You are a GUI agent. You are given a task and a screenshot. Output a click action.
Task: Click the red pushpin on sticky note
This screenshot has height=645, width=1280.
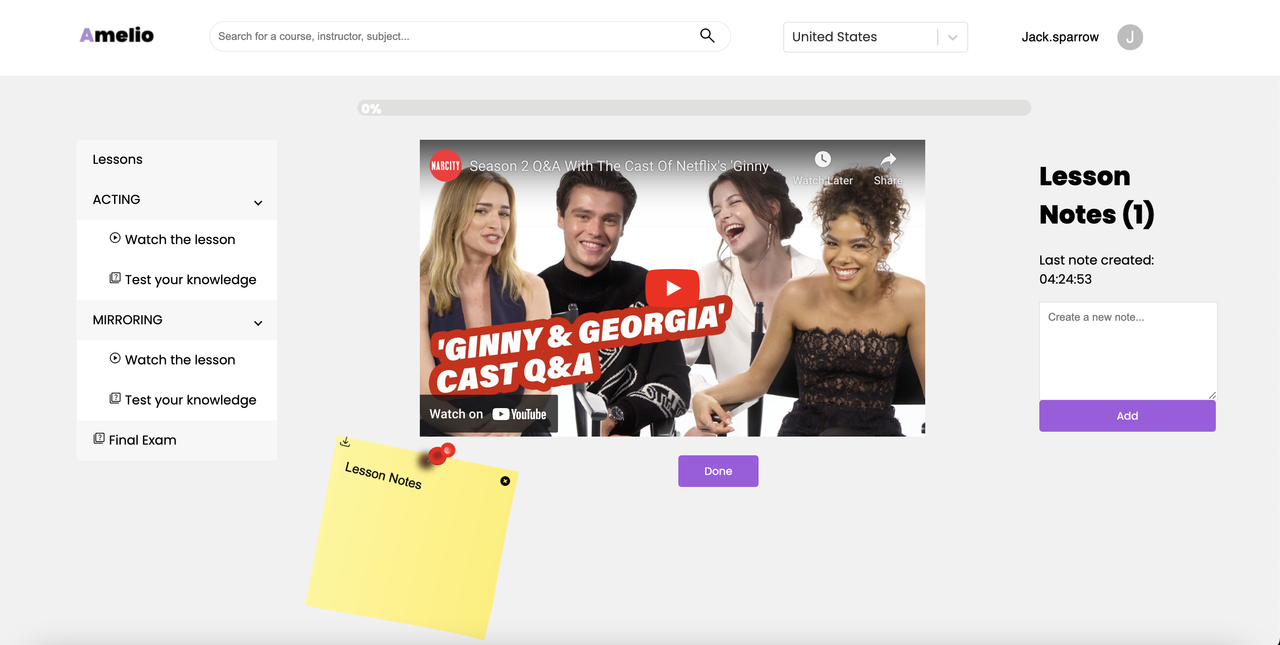(x=441, y=454)
